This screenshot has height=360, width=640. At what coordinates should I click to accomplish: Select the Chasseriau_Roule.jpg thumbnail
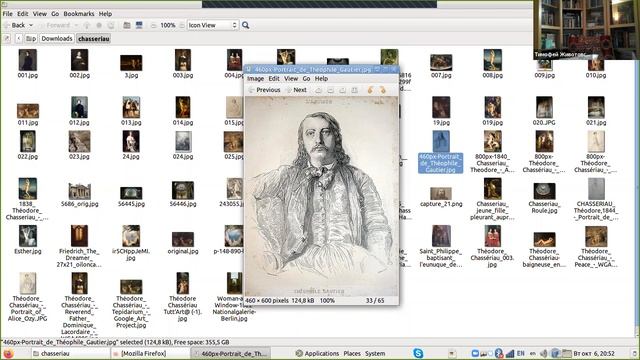pyautogui.click(x=544, y=191)
